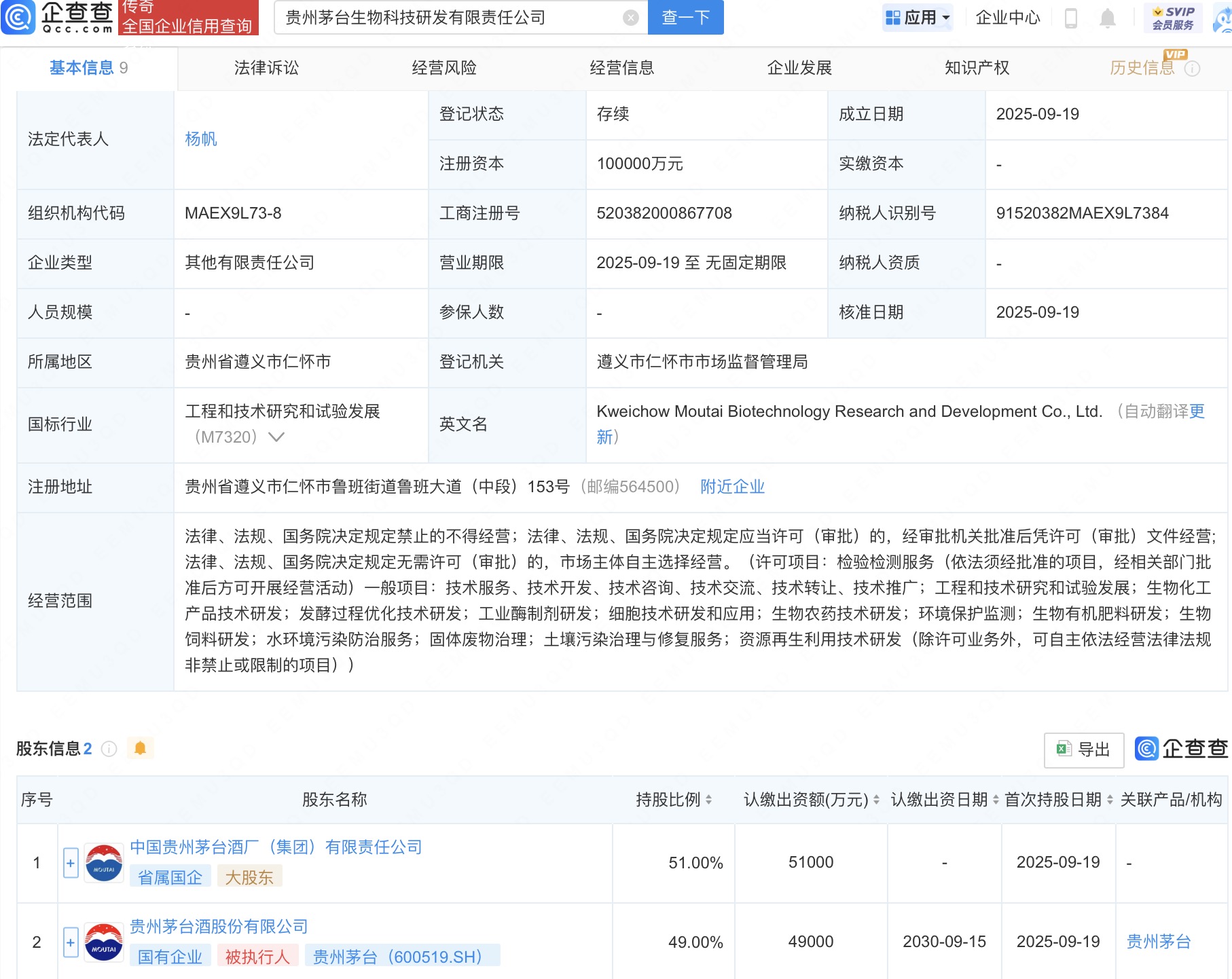Sort by 认缴出资额 column

coord(876,800)
